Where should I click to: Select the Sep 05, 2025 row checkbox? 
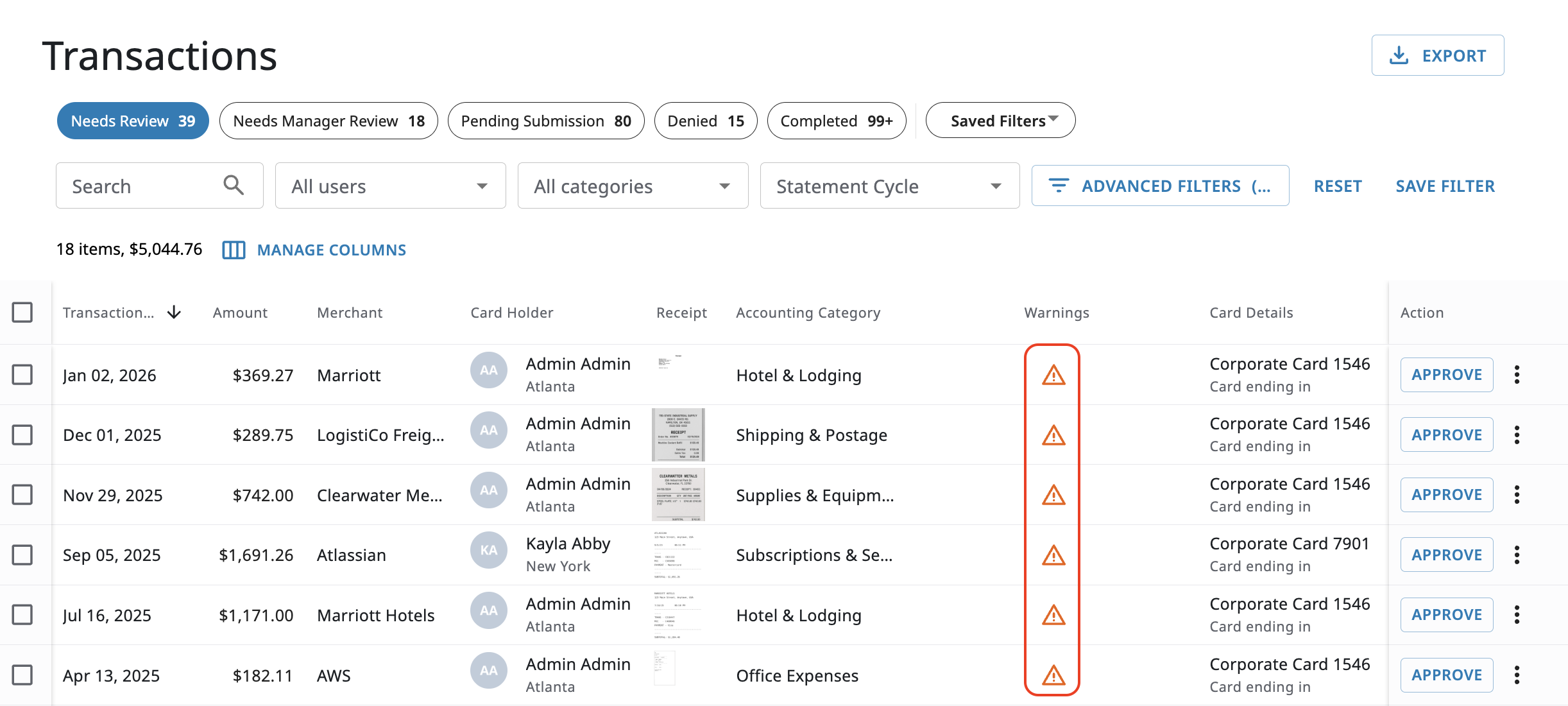pyautogui.click(x=22, y=555)
